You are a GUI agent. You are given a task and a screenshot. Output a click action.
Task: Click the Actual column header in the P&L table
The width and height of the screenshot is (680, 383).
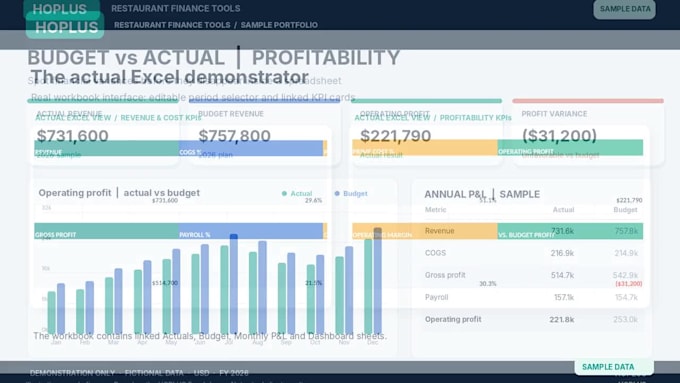[x=563, y=210]
